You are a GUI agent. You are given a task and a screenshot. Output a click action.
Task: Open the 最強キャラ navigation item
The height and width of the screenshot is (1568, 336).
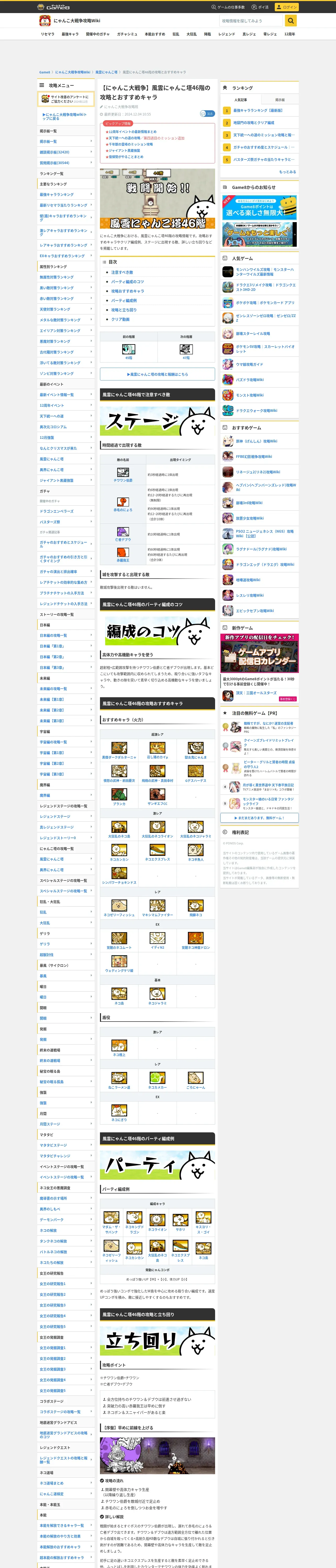[x=70, y=34]
